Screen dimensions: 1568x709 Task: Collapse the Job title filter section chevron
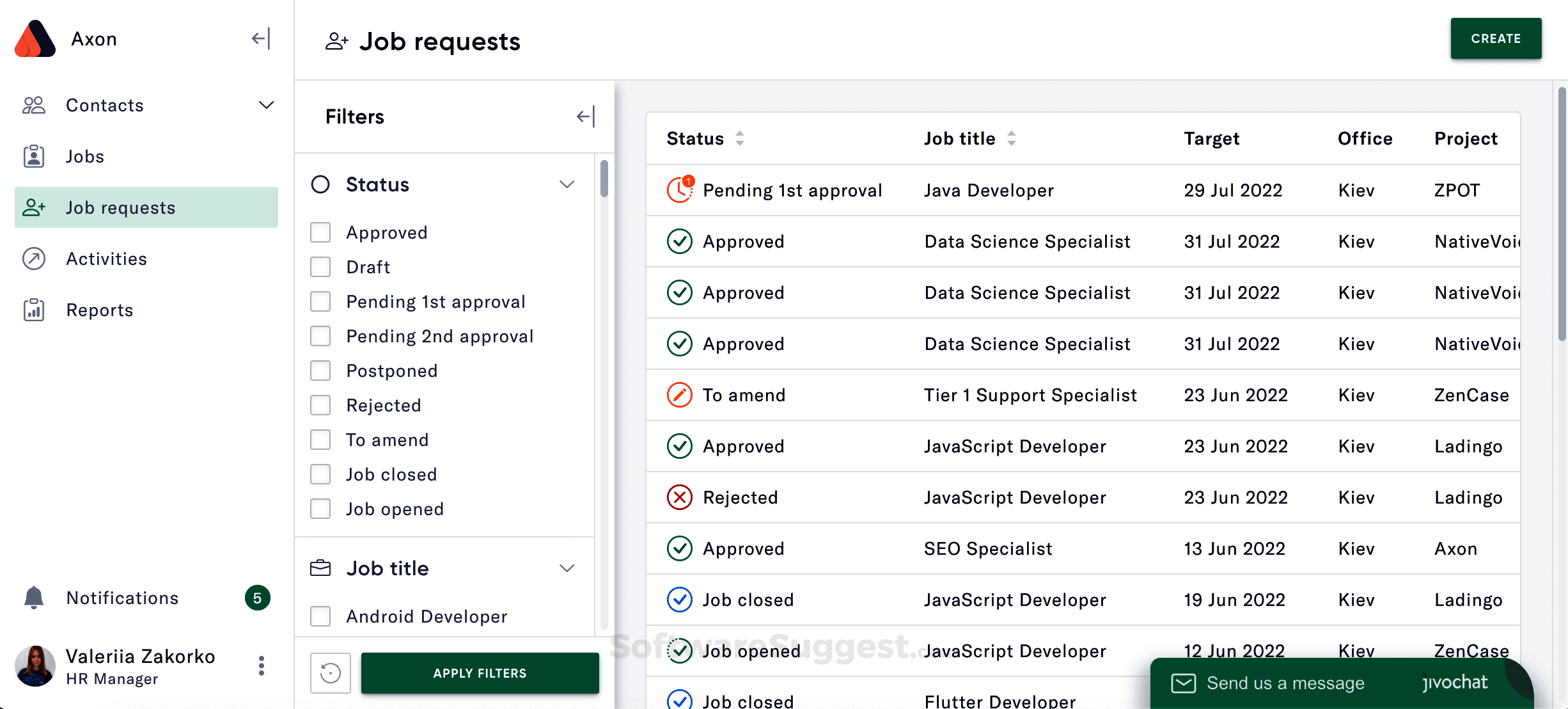coord(567,568)
